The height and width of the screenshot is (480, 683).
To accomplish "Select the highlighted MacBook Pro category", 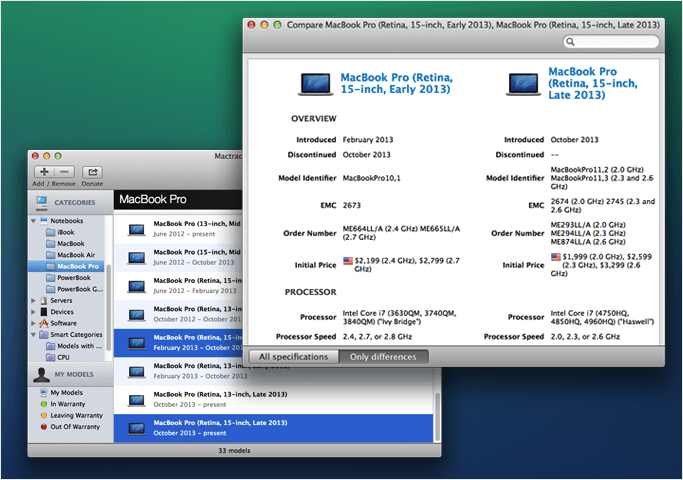I will [x=66, y=266].
